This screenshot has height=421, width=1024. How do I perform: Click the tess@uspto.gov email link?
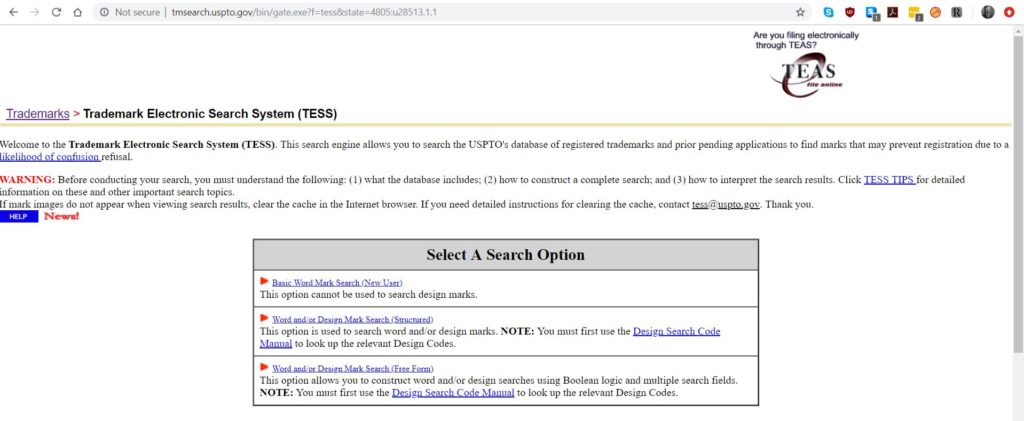click(x=726, y=204)
